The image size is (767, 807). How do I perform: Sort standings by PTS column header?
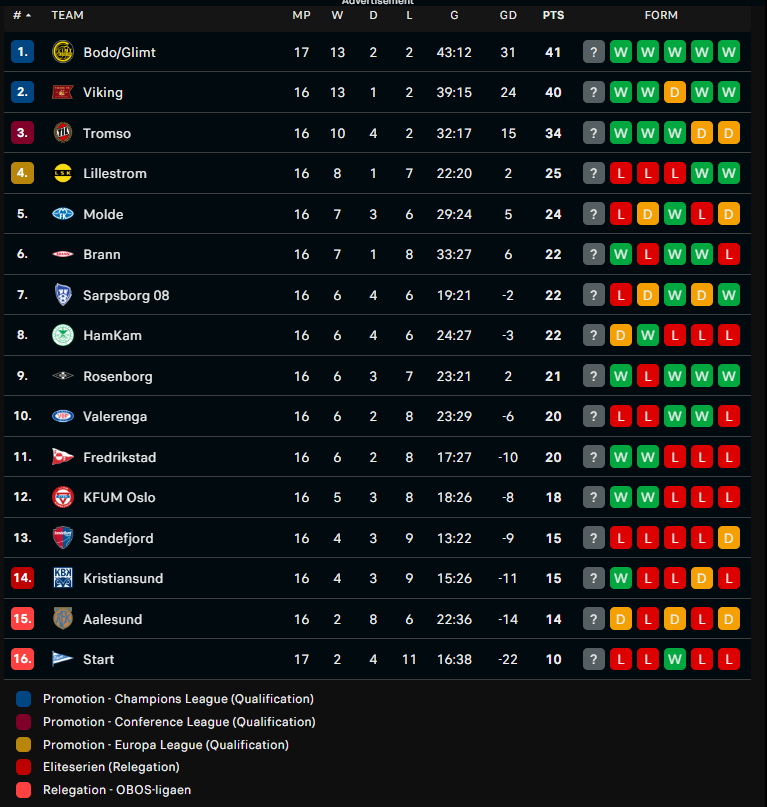click(x=553, y=15)
